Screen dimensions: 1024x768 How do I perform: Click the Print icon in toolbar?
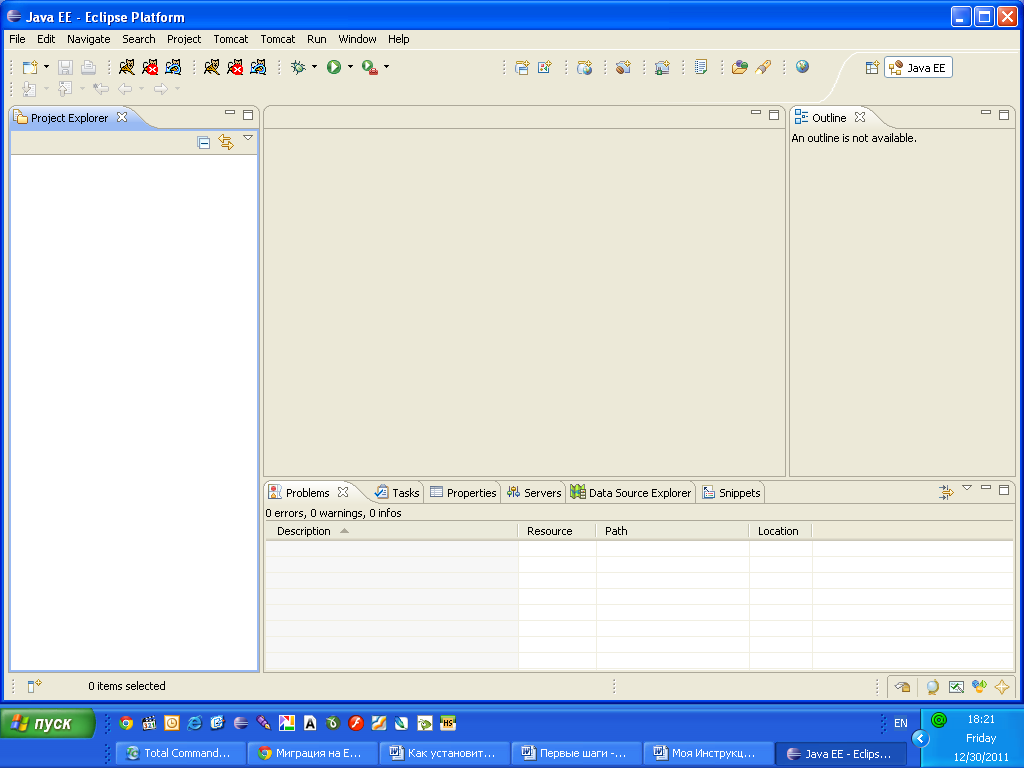point(88,67)
